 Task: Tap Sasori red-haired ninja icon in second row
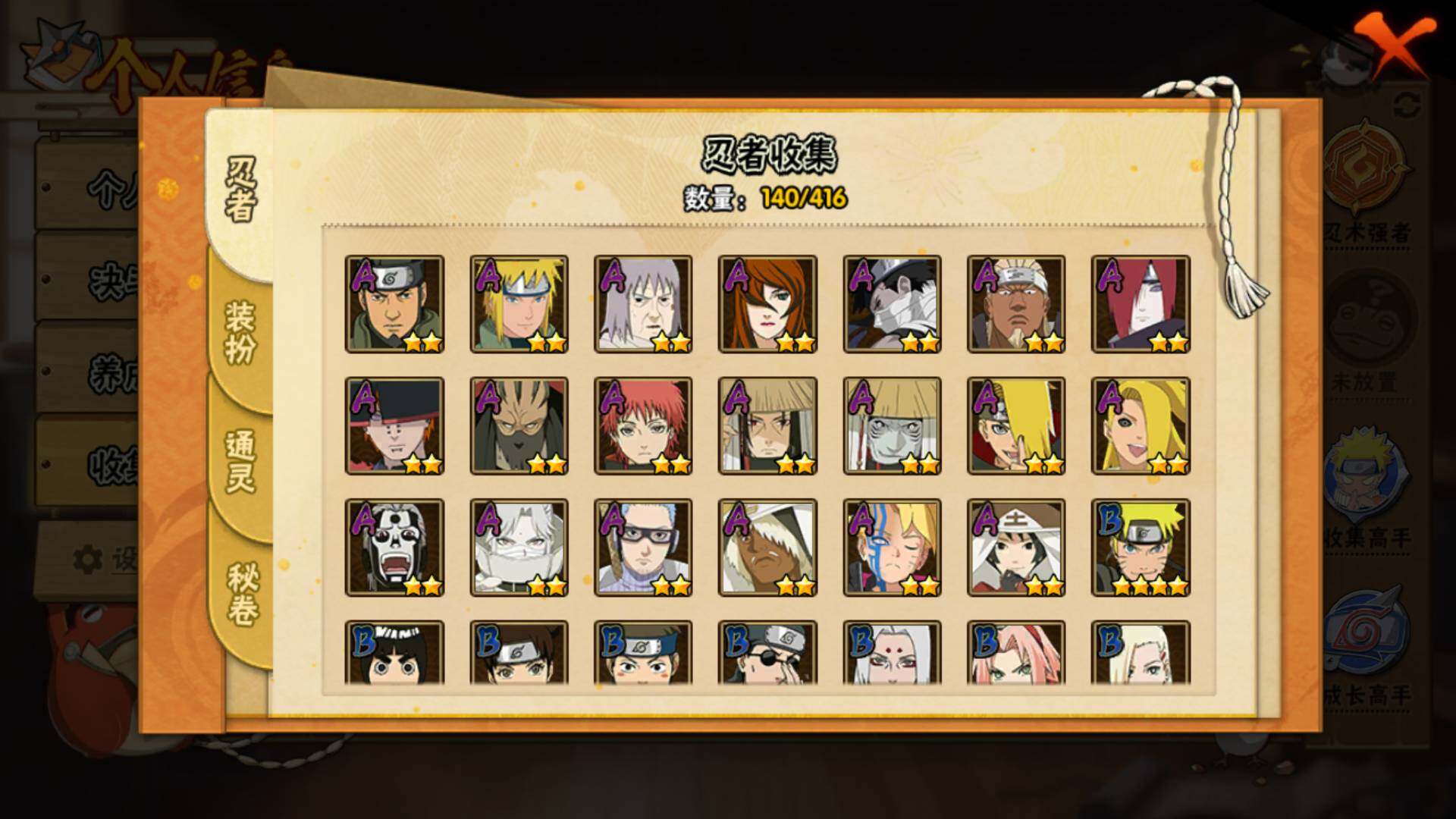pyautogui.click(x=643, y=425)
